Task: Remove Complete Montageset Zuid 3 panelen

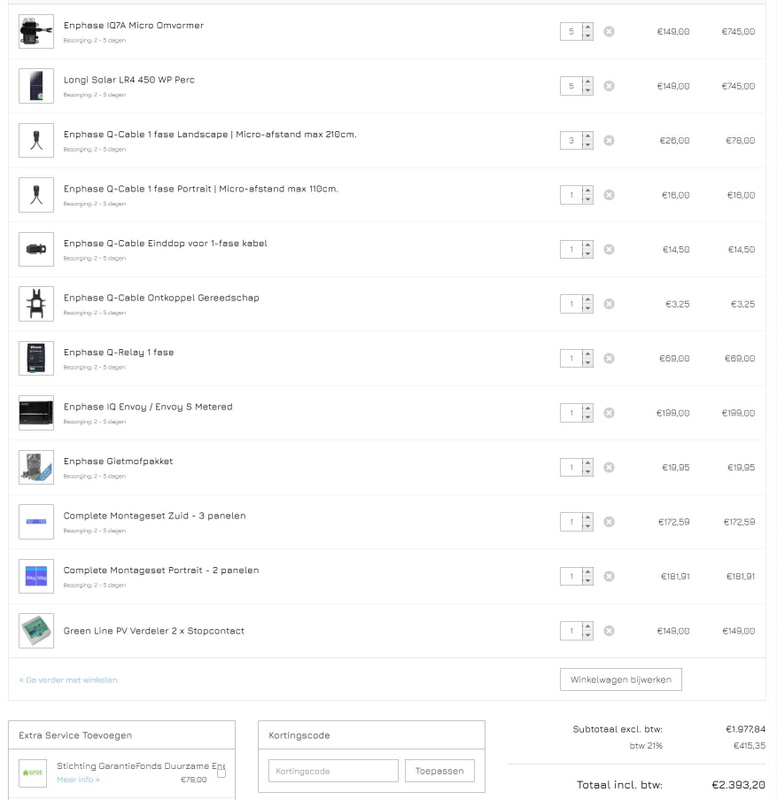Action: pyautogui.click(x=609, y=522)
